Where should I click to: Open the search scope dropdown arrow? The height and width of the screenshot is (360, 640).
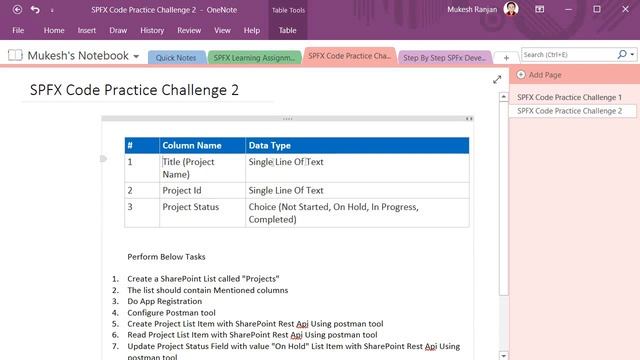click(x=632, y=55)
